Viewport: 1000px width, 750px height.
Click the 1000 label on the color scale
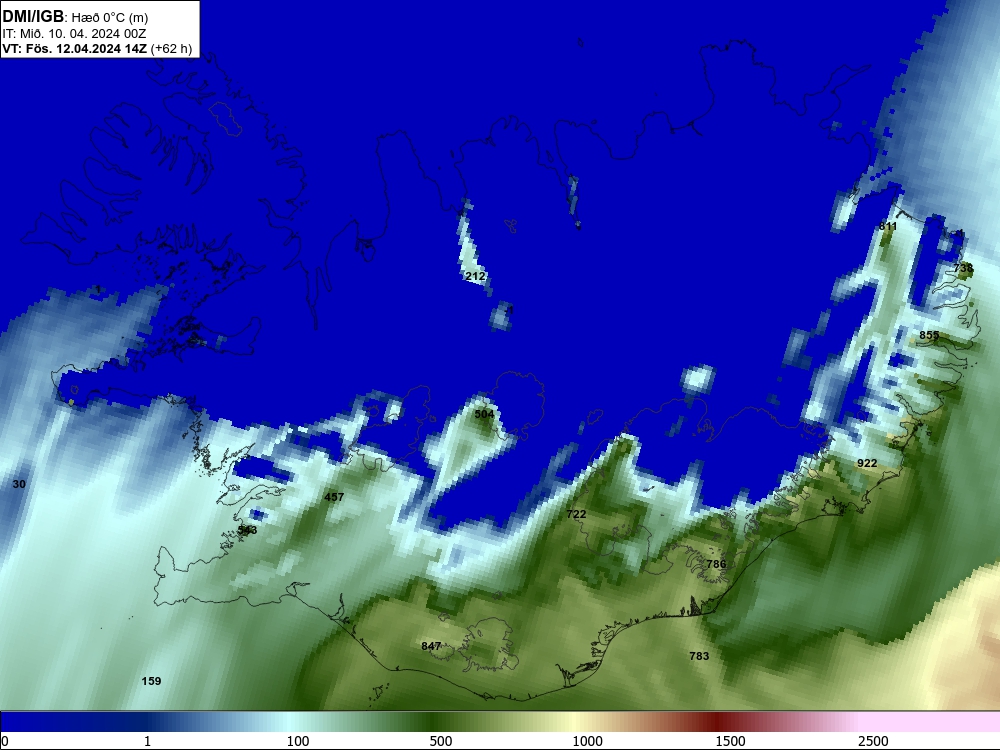tap(587, 741)
